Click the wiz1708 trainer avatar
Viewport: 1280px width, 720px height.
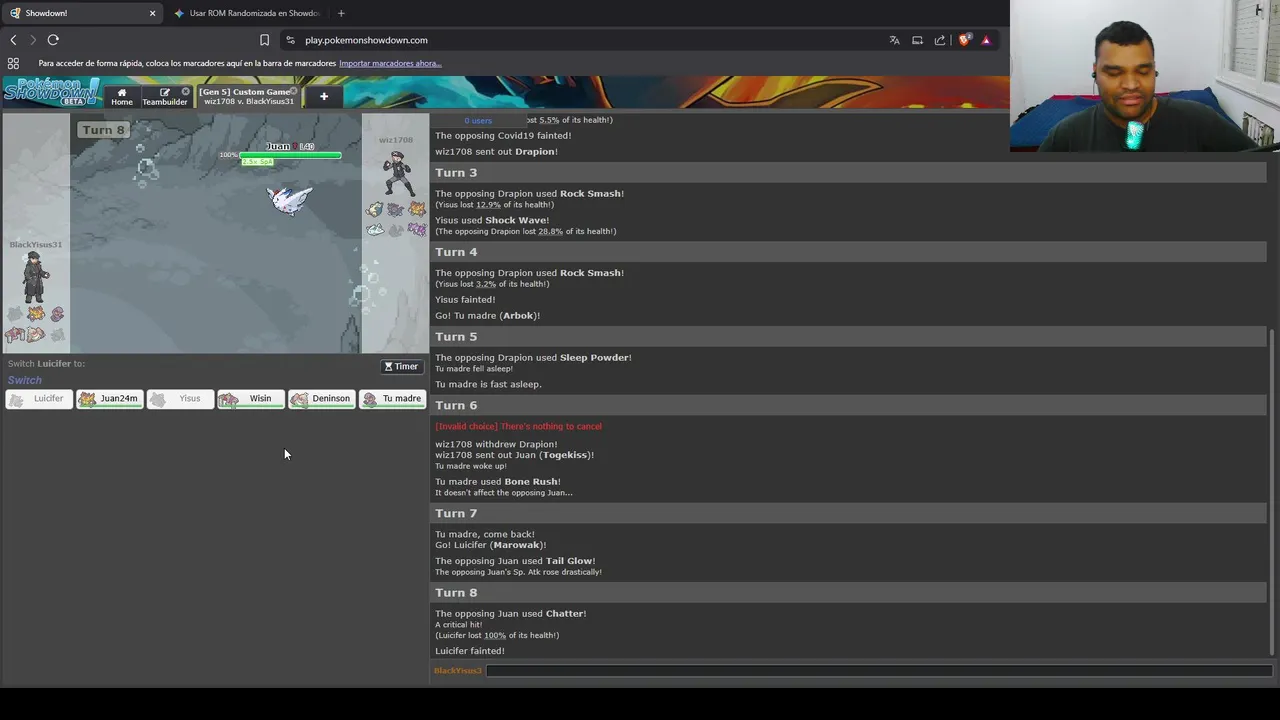click(x=397, y=172)
